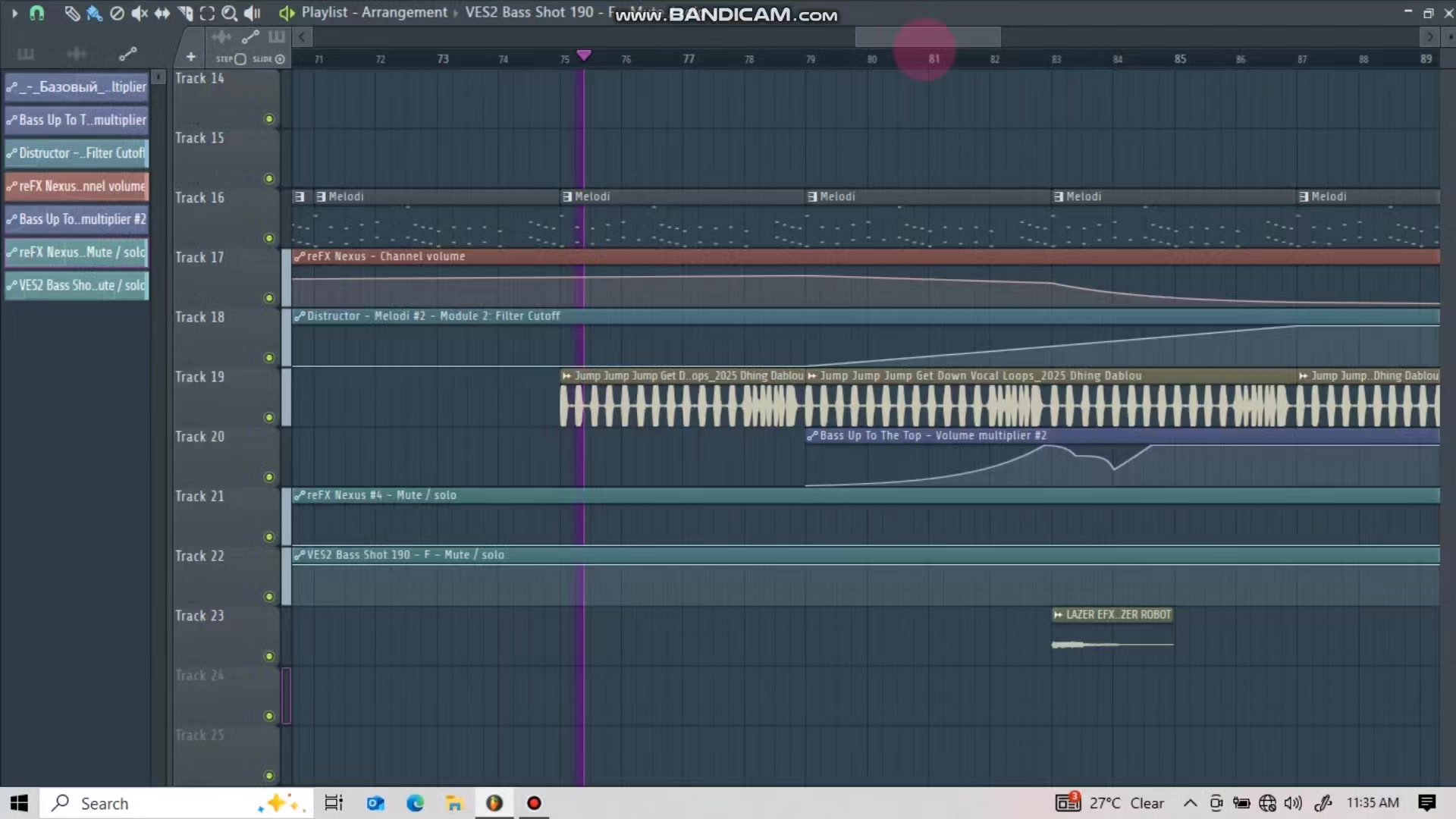Open menu of reFX Nexus Channel volume clip
The height and width of the screenshot is (819, 1456).
[300, 256]
